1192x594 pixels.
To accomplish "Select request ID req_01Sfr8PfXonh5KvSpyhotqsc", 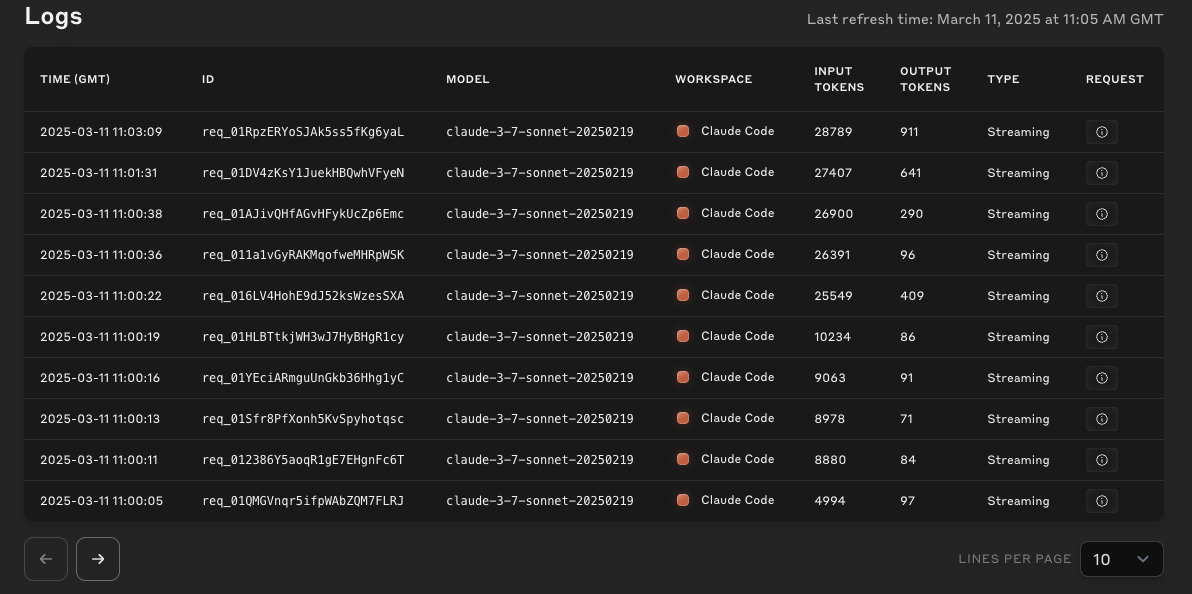I will point(303,419).
